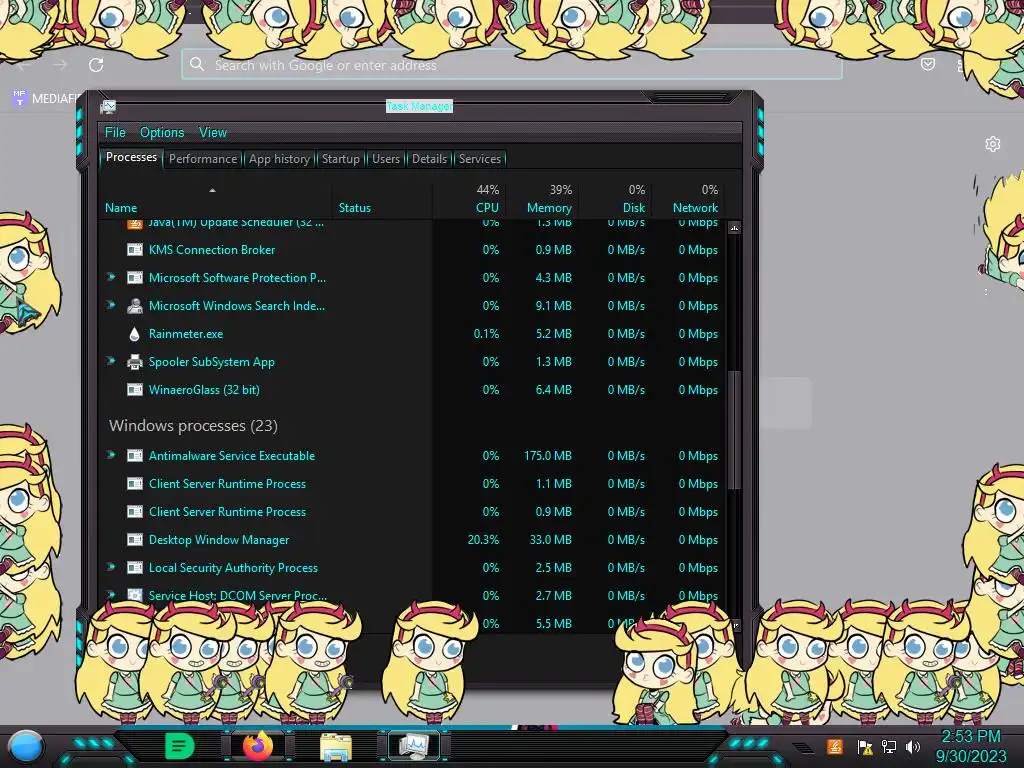
Task: Expand Microsoft Software Protection process group
Action: point(111,277)
